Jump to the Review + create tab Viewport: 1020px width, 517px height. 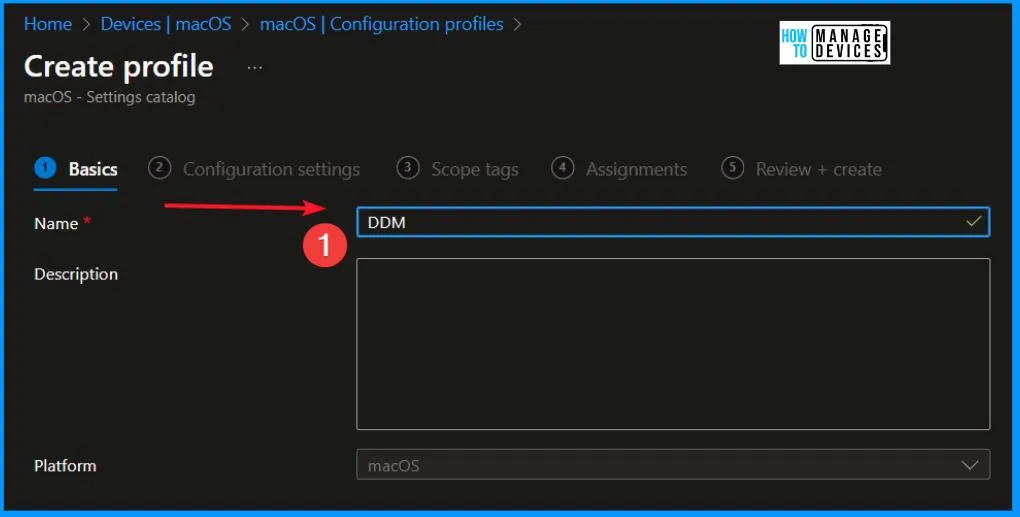coord(818,169)
